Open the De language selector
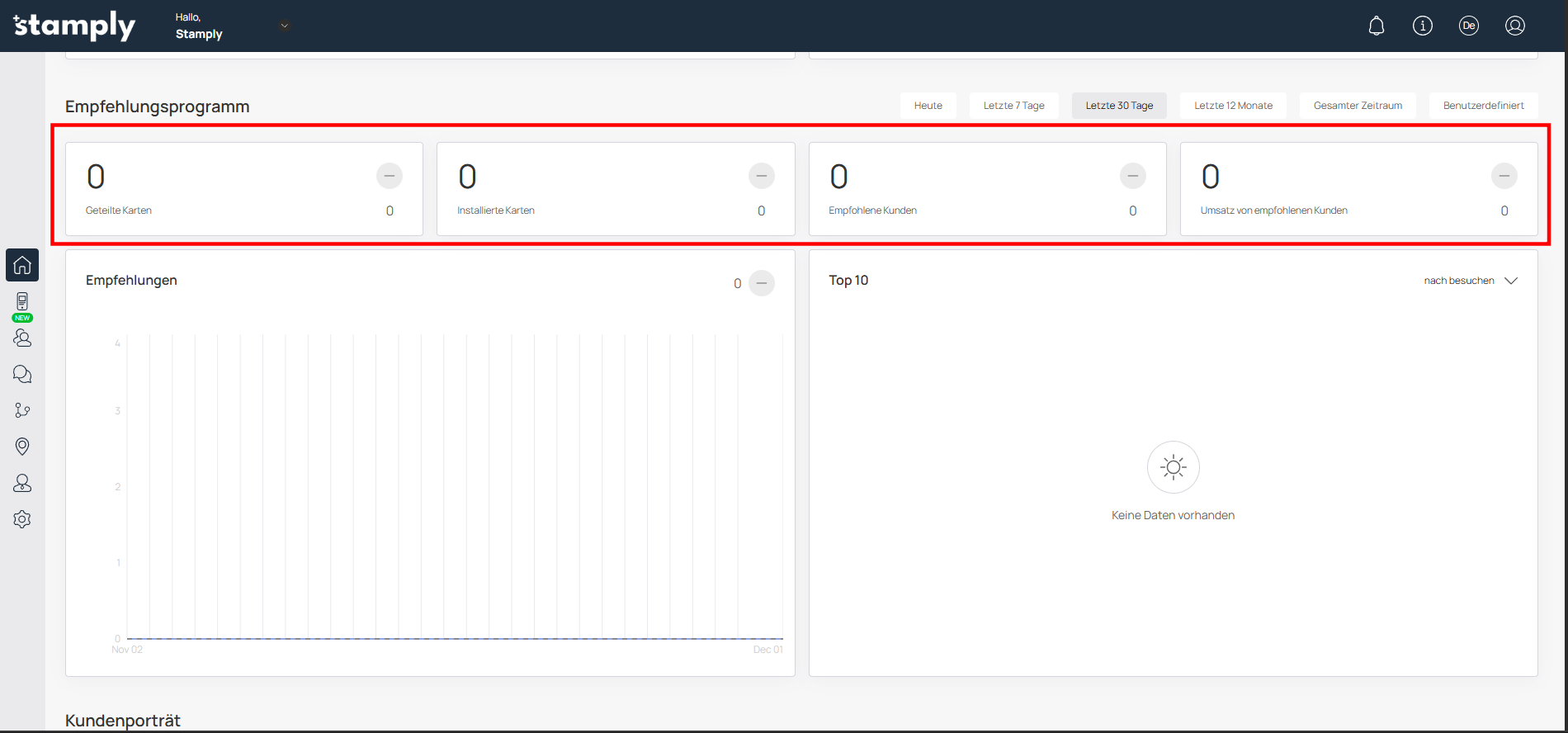 (1469, 26)
